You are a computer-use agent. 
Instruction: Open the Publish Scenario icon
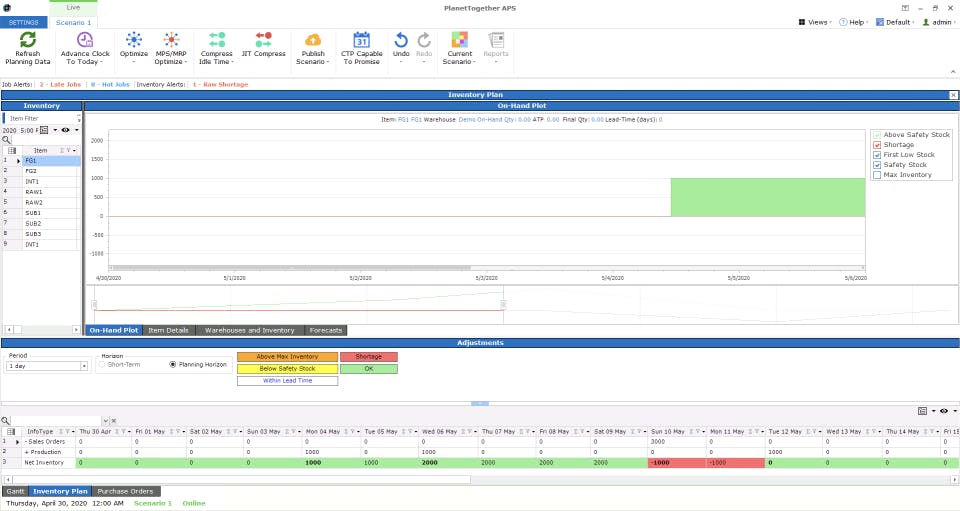click(x=313, y=40)
